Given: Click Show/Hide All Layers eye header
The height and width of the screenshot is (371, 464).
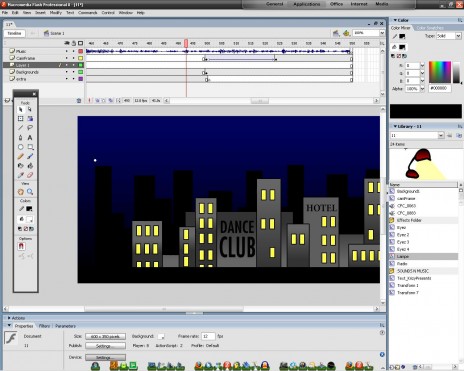Looking at the screenshot, I should pos(67,43).
